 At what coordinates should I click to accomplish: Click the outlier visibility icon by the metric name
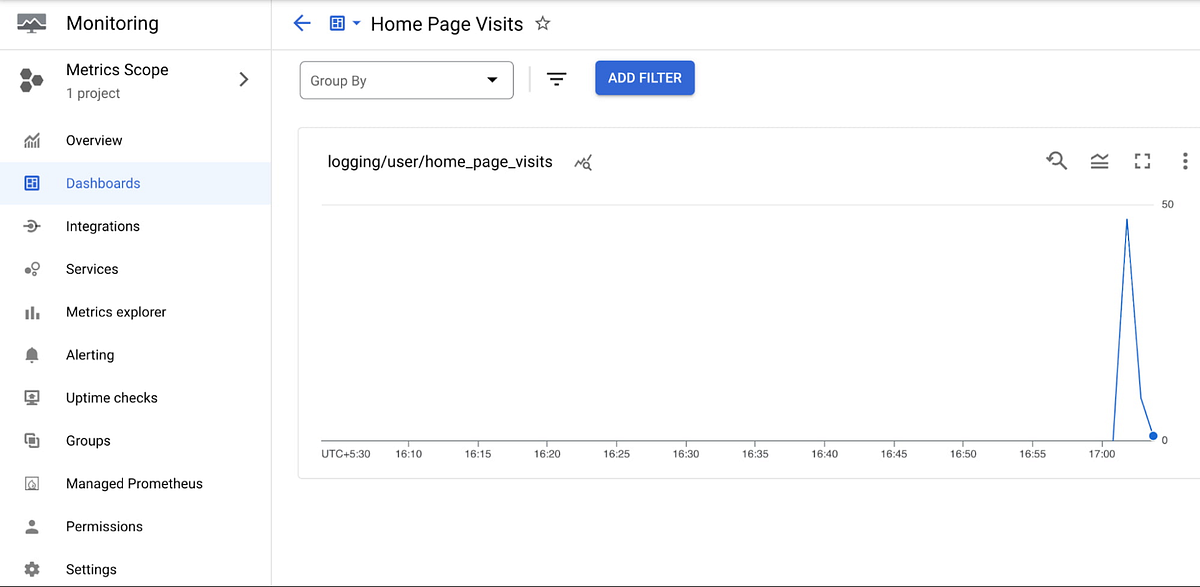click(x=584, y=161)
